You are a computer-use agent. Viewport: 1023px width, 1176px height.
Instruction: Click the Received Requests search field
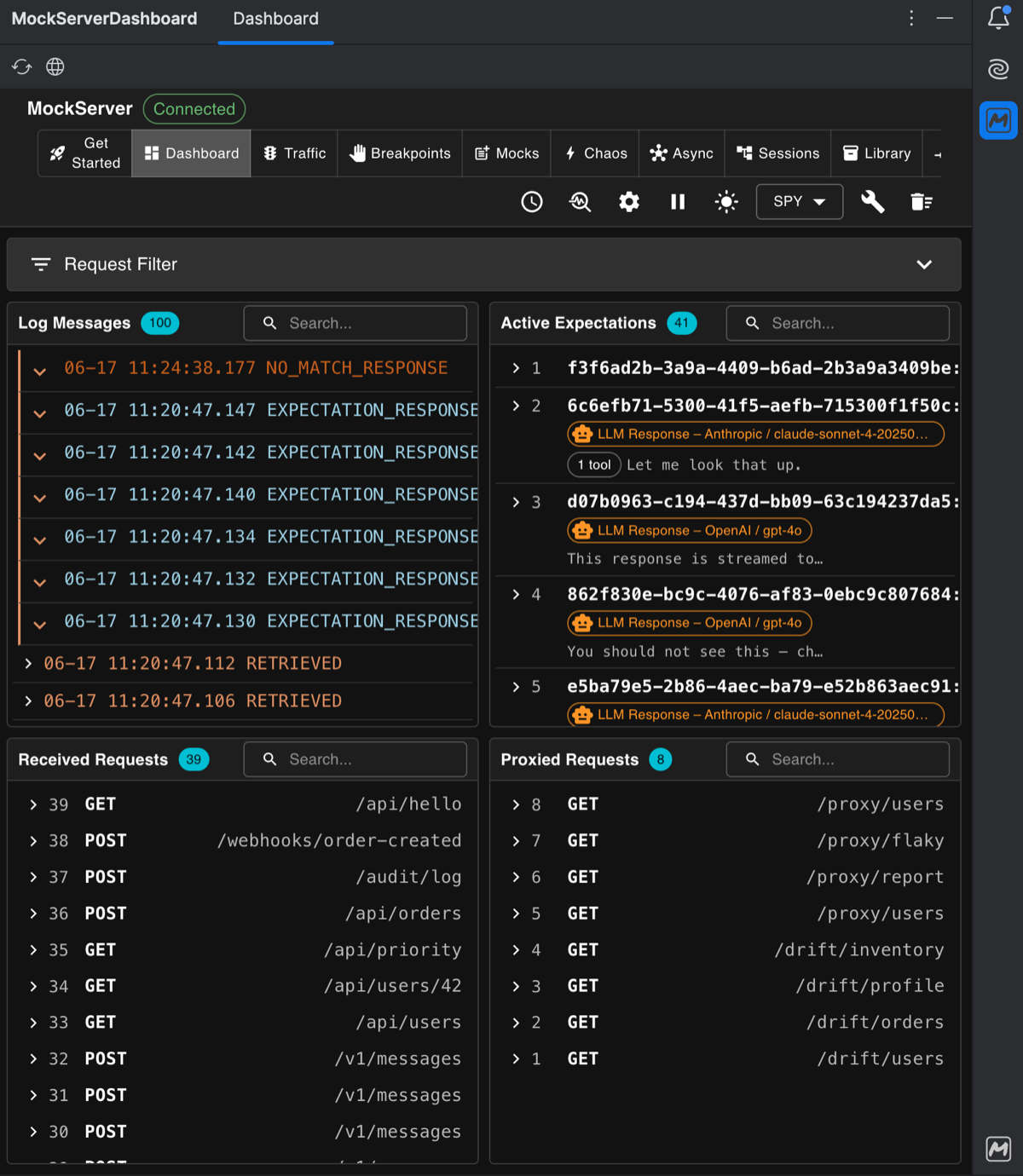[355, 759]
